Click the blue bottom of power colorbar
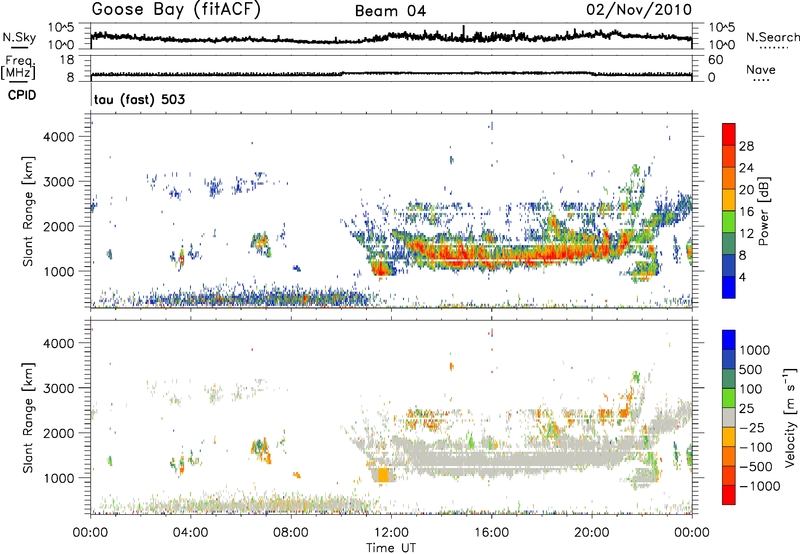 coord(729,287)
